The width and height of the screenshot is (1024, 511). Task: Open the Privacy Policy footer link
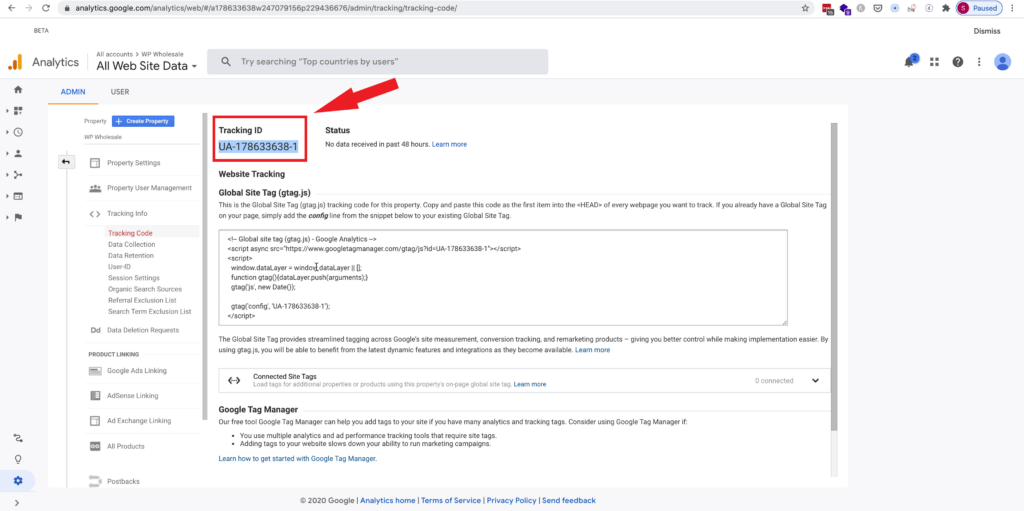pos(511,501)
